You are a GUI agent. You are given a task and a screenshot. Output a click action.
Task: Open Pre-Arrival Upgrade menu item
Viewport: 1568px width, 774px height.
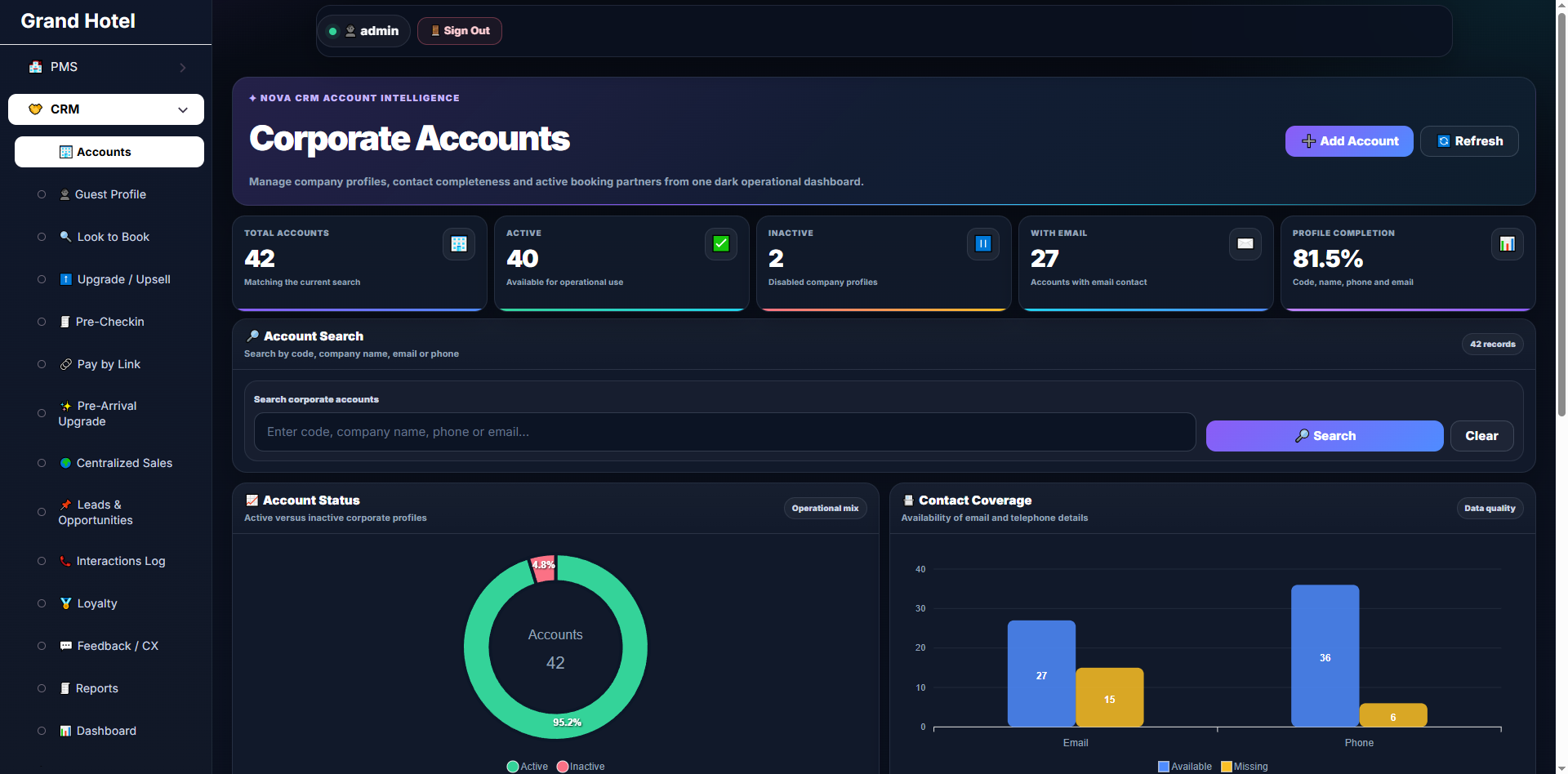109,414
